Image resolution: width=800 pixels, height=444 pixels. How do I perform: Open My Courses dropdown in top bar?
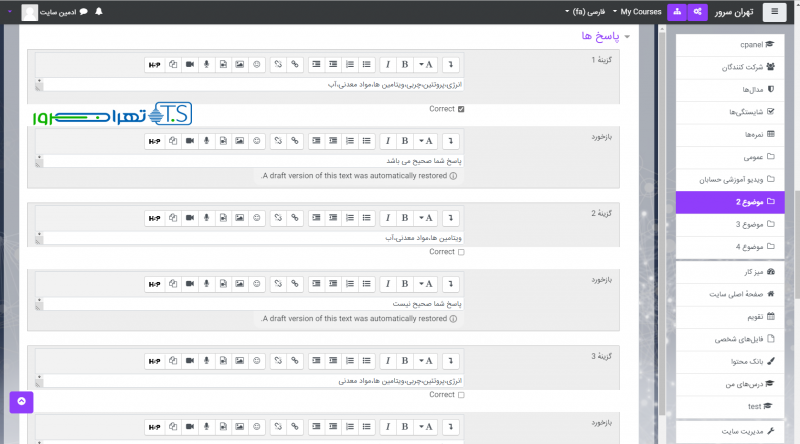point(640,12)
